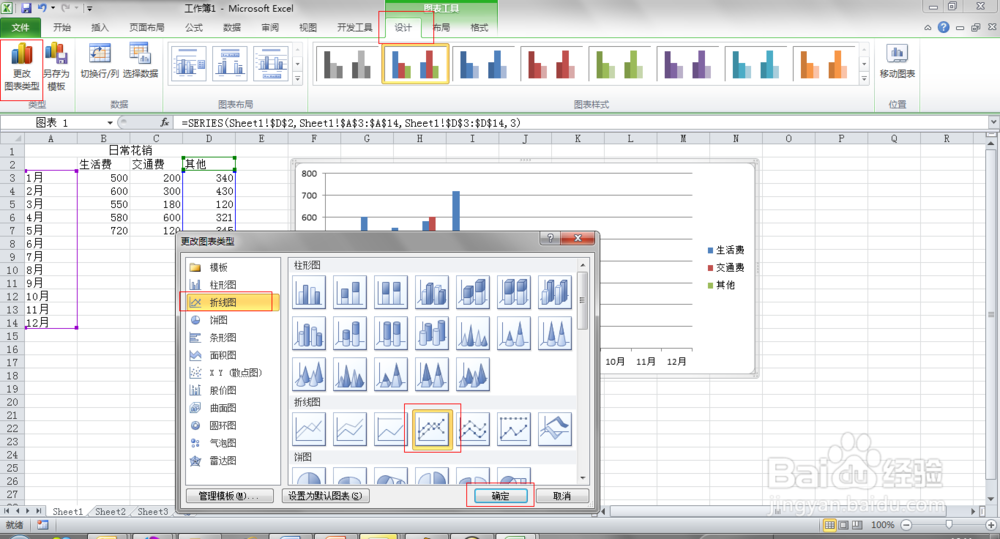Viewport: 1000px width, 539px height.
Task: Switch to the Data (数据) tab
Action: click(232, 27)
